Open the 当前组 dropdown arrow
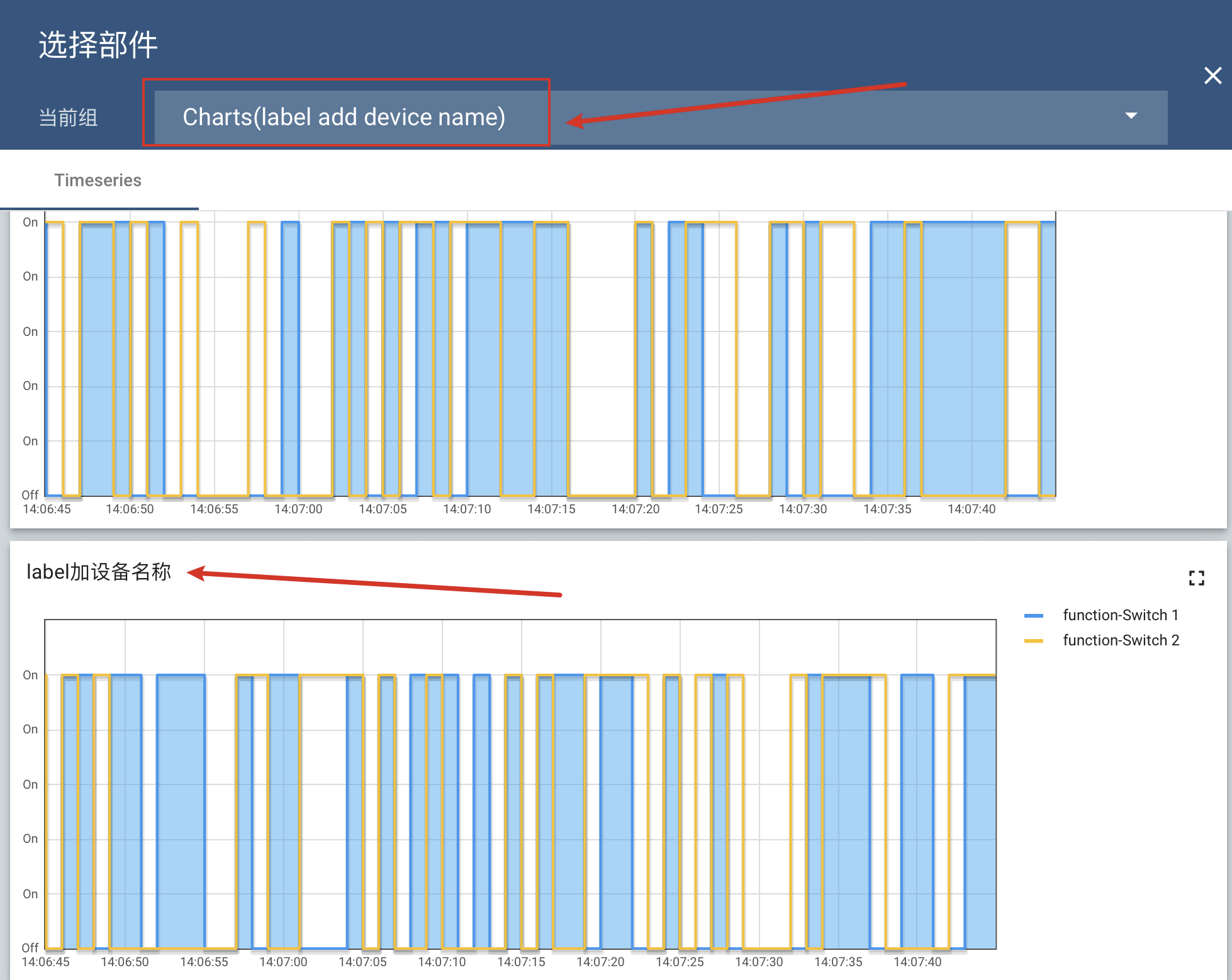The image size is (1232, 980). [1131, 116]
